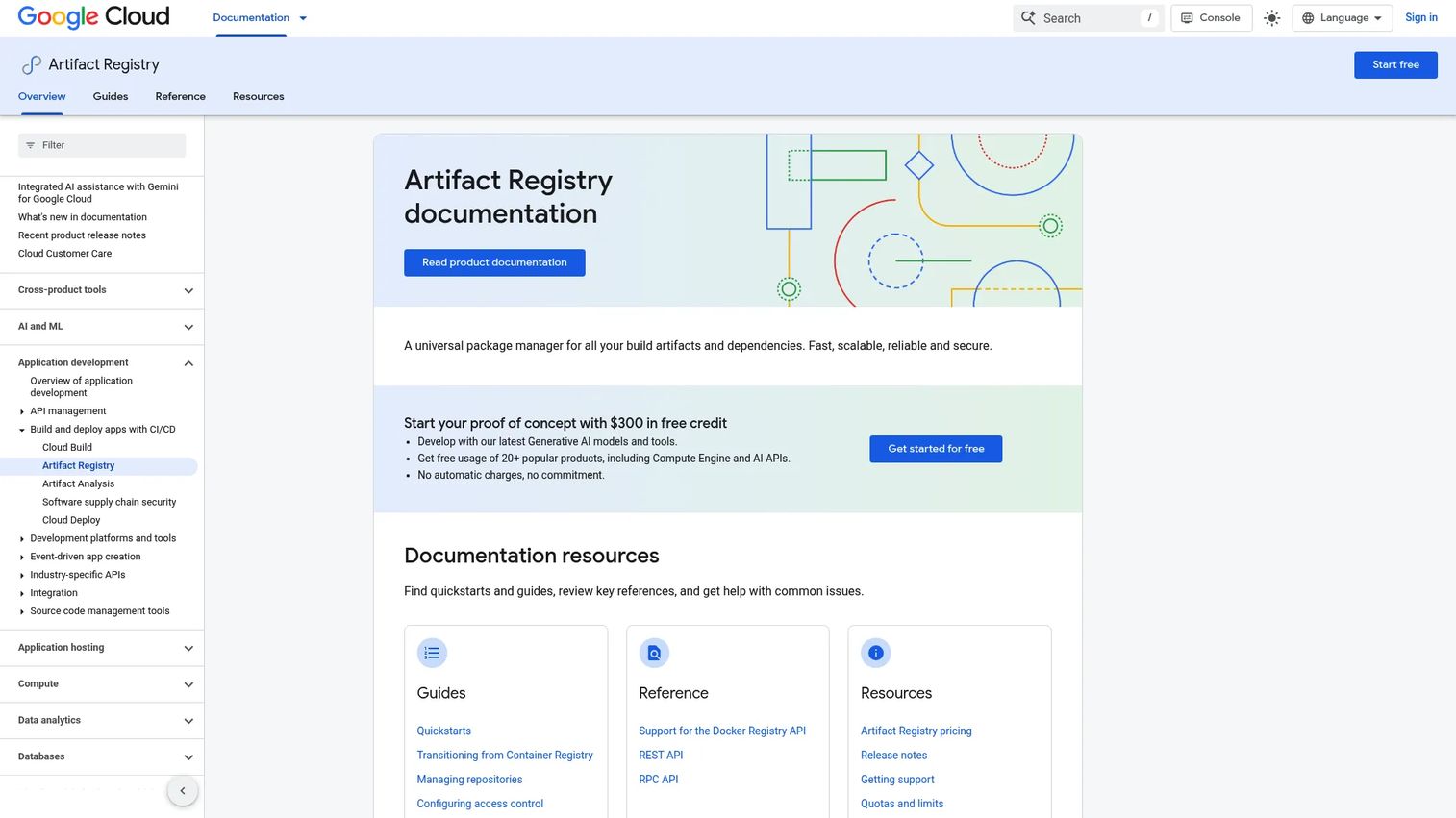Collapse Build and deploy apps with CI/CD

point(22,430)
